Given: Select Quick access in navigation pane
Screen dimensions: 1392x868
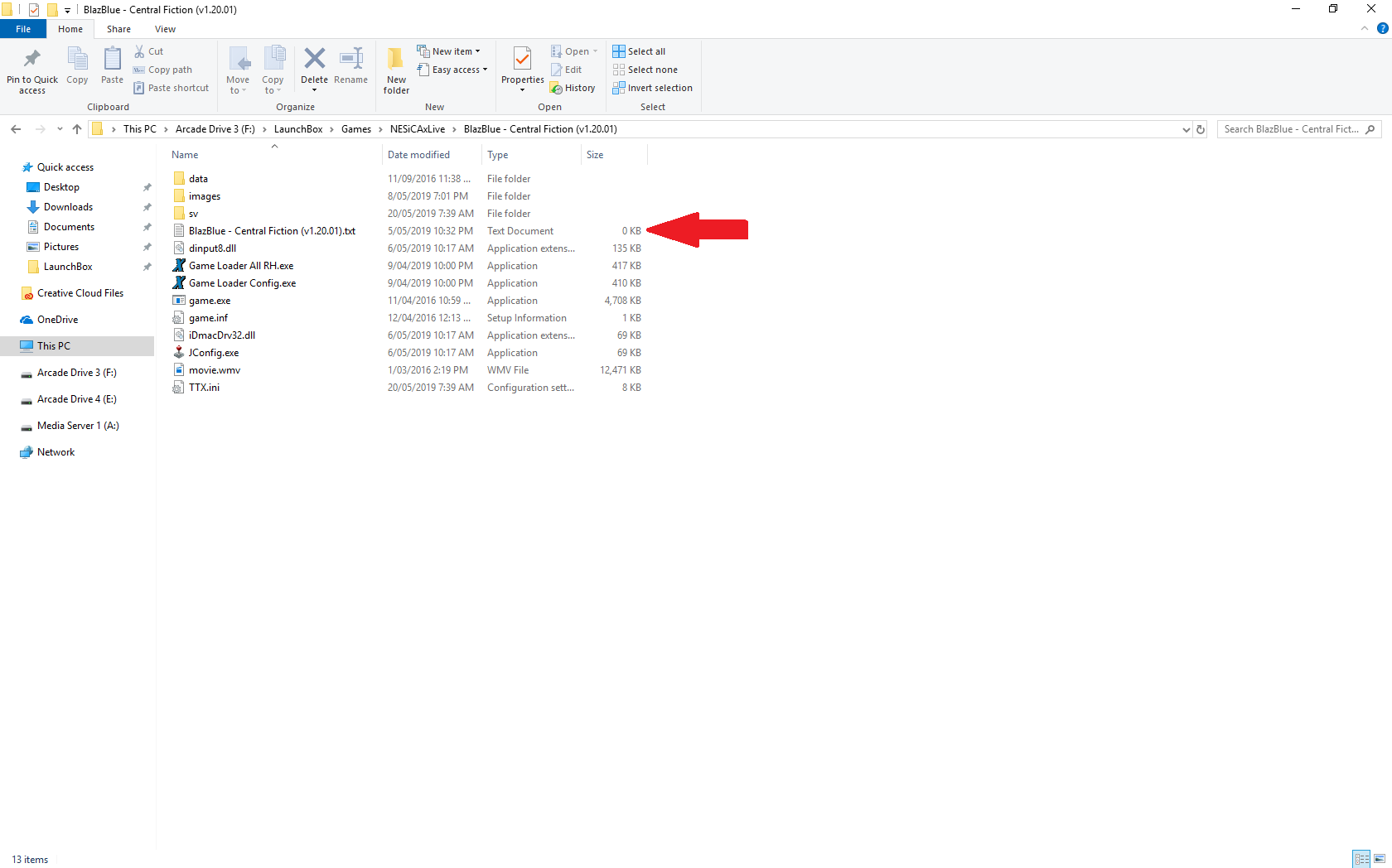Looking at the screenshot, I should [65, 167].
